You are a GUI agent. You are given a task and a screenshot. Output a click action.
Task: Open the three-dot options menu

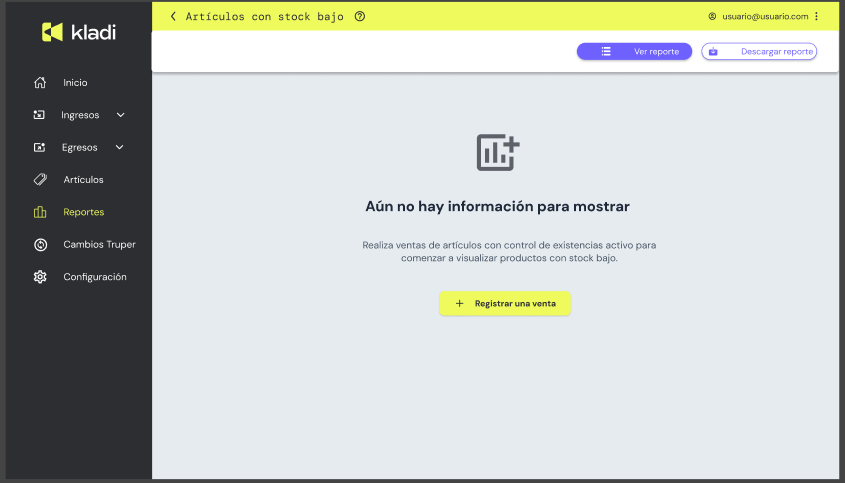point(816,16)
